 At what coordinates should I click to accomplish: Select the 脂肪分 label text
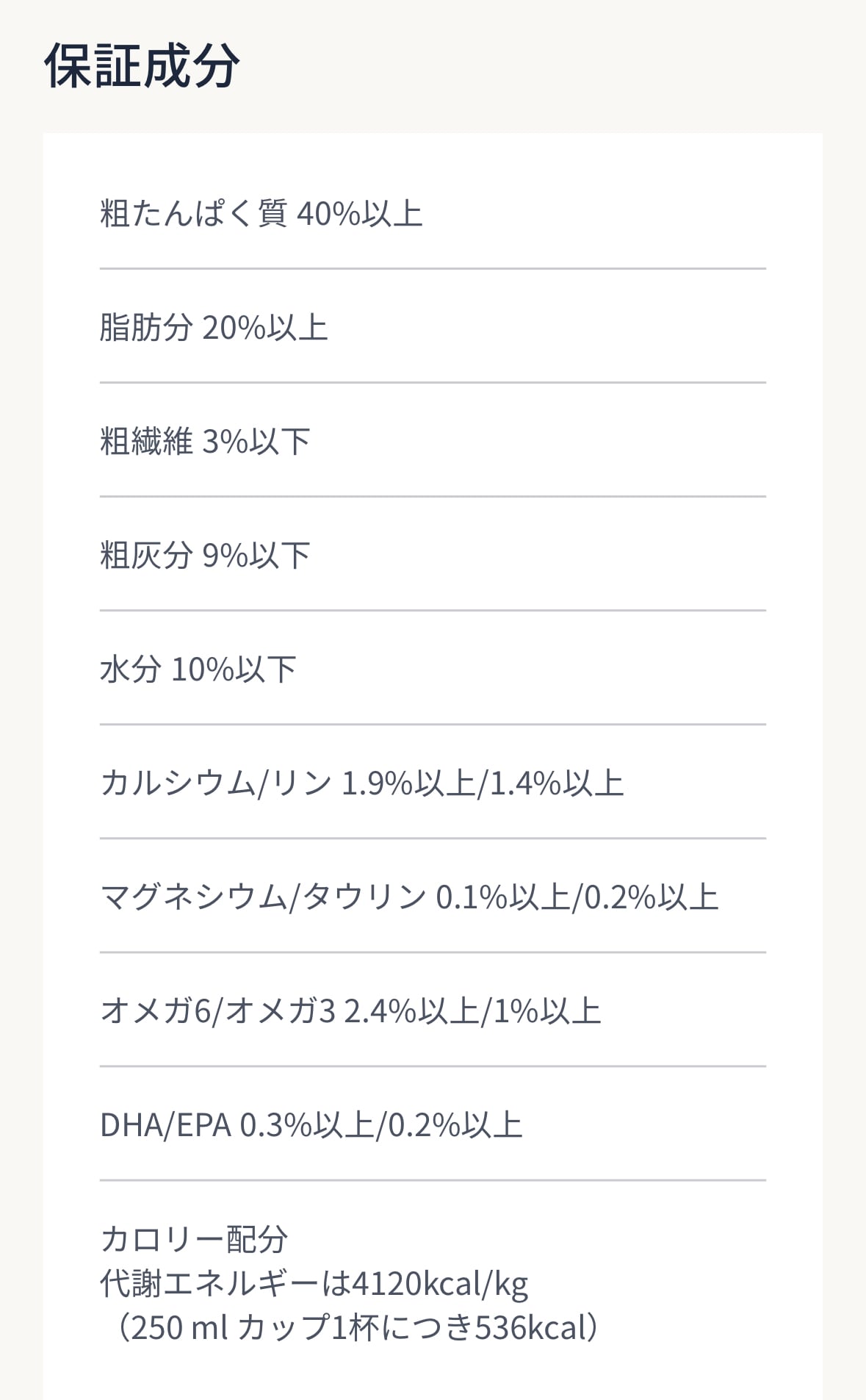tap(146, 328)
